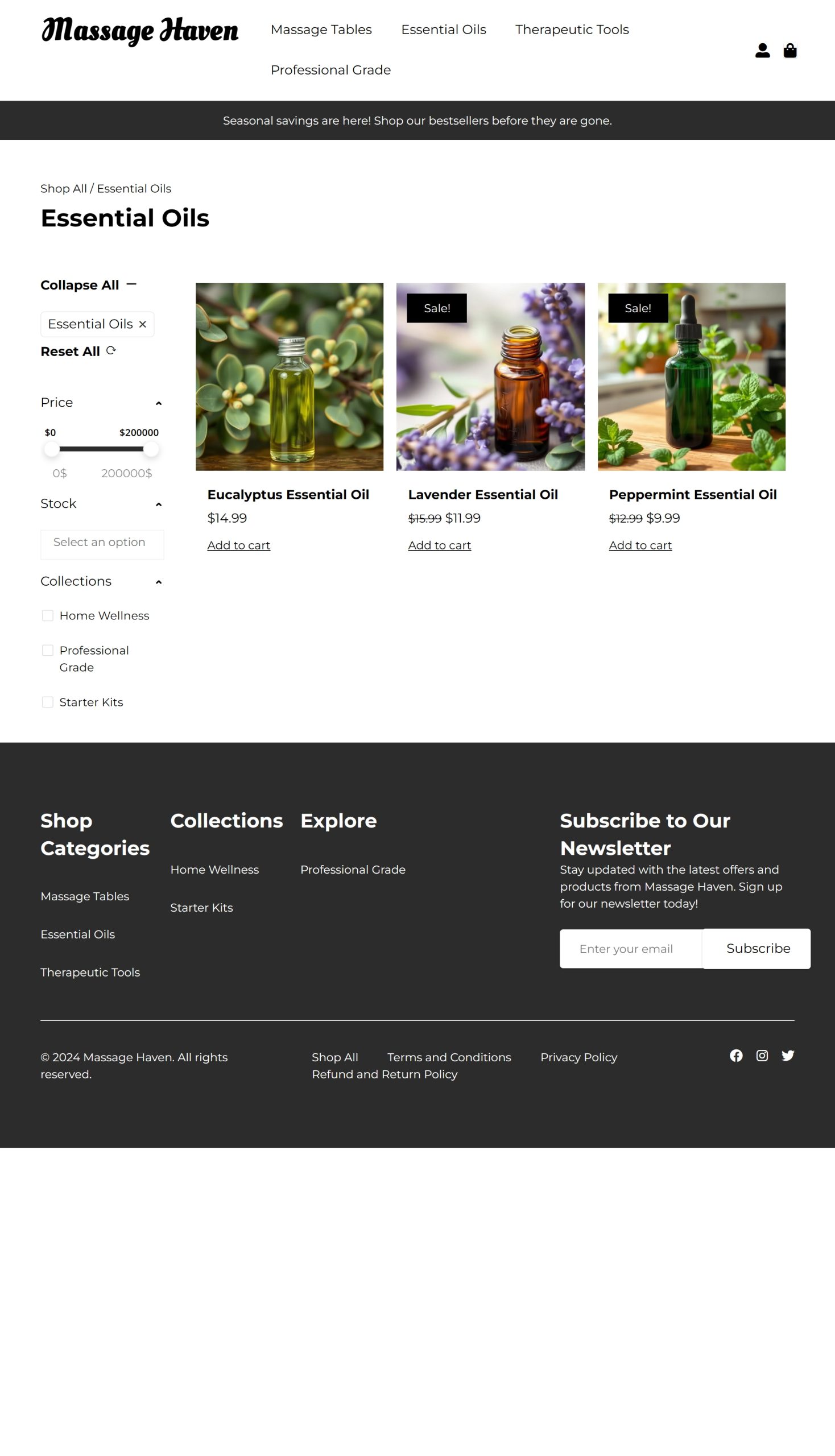Open the shopping bag cart icon
Viewport: 835px width, 1456px height.
[789, 51]
